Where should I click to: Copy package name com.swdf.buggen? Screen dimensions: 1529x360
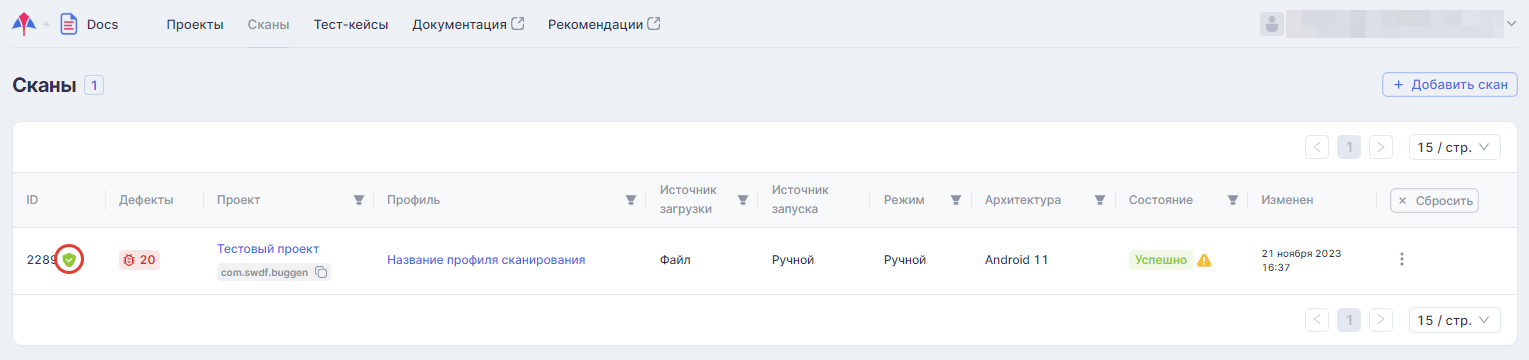tap(322, 272)
